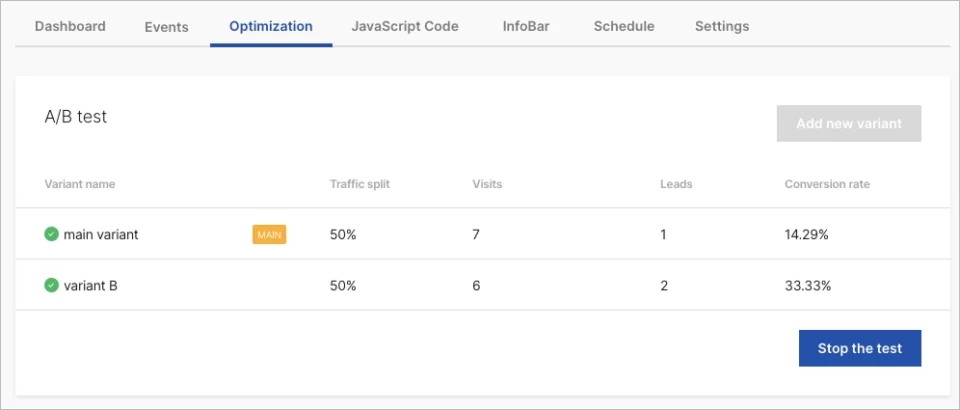Screen dimensions: 960x410
Task: Switch to the Events tab
Action: pos(166,27)
